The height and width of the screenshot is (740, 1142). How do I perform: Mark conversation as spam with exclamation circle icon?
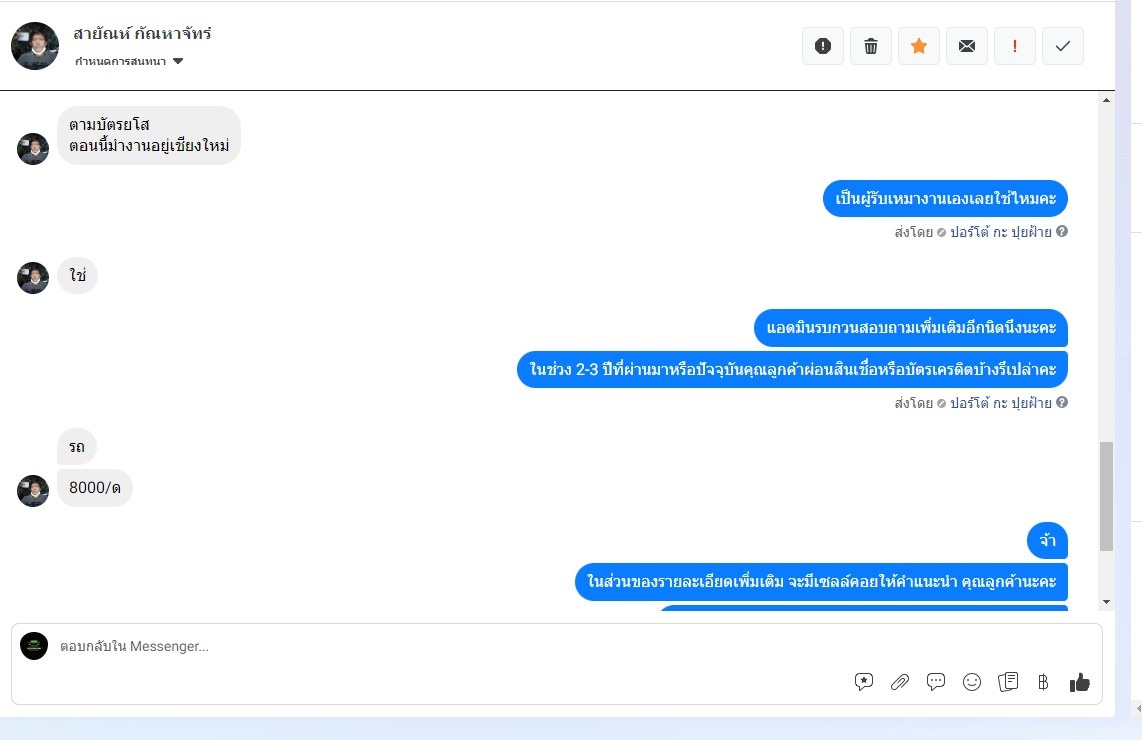(823, 46)
